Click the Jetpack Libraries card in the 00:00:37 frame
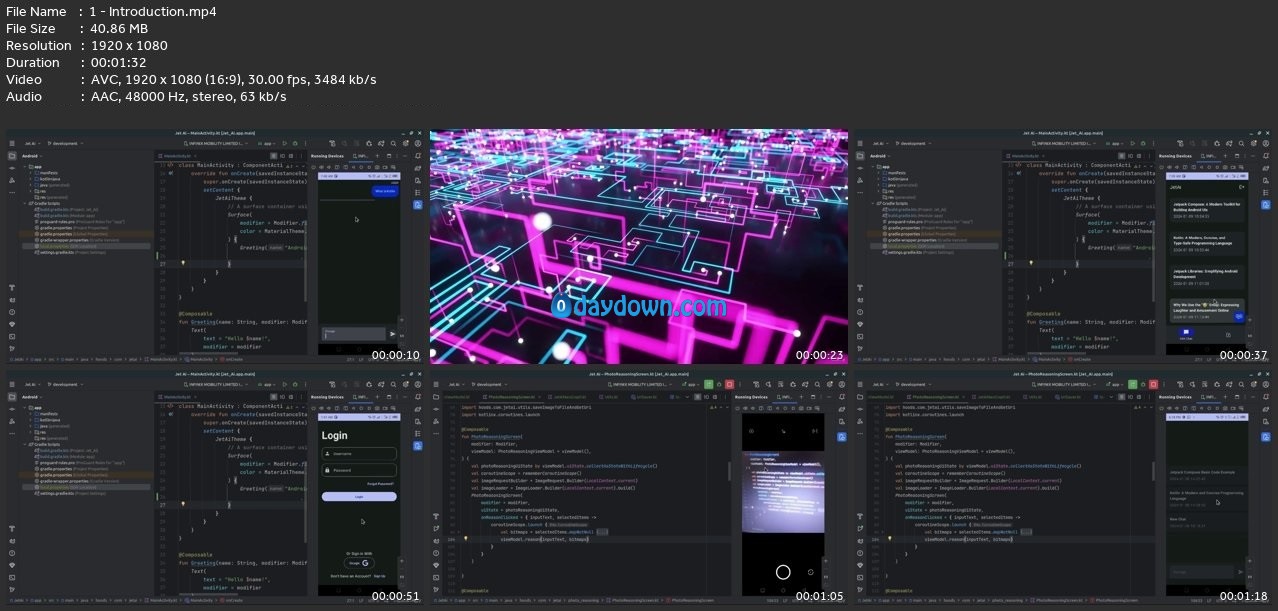Viewport: 1278px width, 611px height. (1207, 275)
